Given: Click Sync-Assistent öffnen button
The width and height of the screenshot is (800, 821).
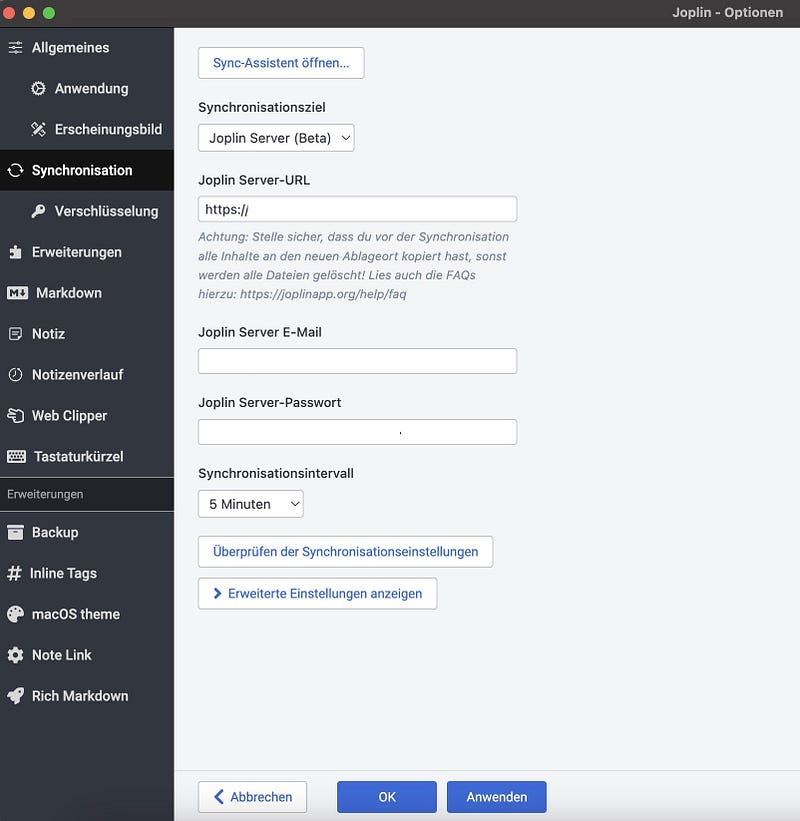Looking at the screenshot, I should (281, 63).
